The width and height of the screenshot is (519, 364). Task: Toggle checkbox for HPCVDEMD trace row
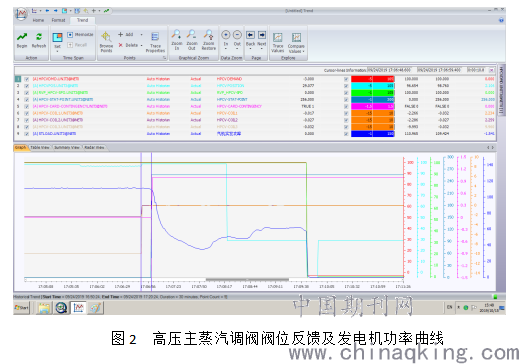(x=26, y=79)
